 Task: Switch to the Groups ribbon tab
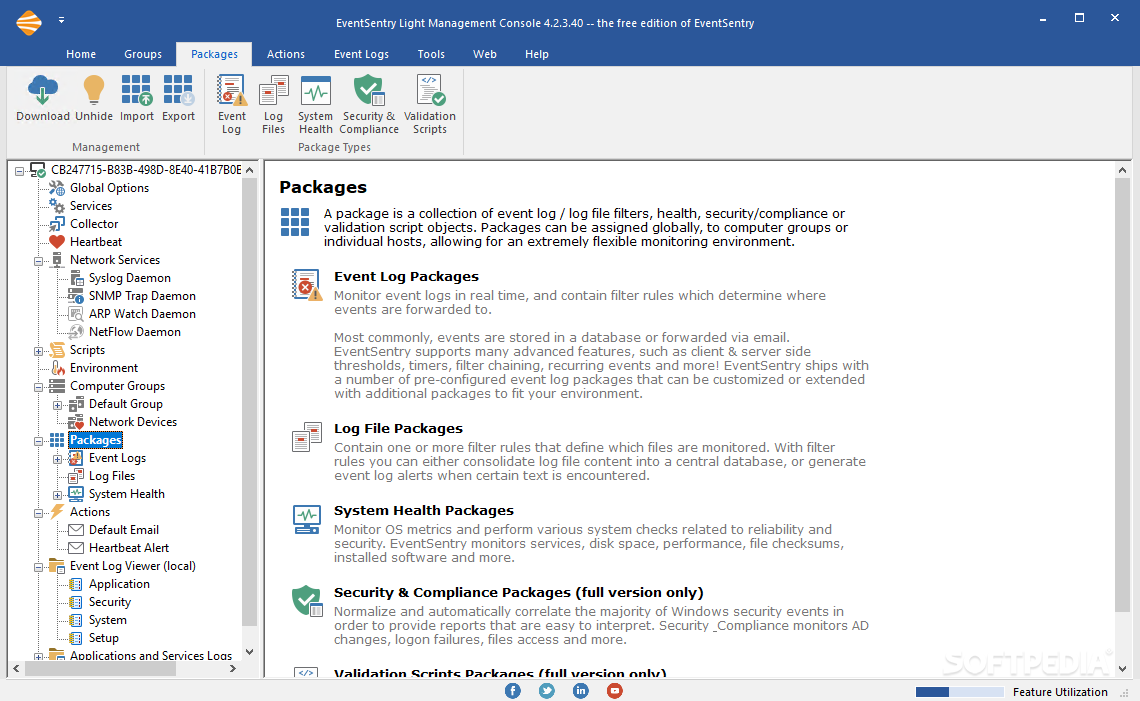(x=142, y=54)
